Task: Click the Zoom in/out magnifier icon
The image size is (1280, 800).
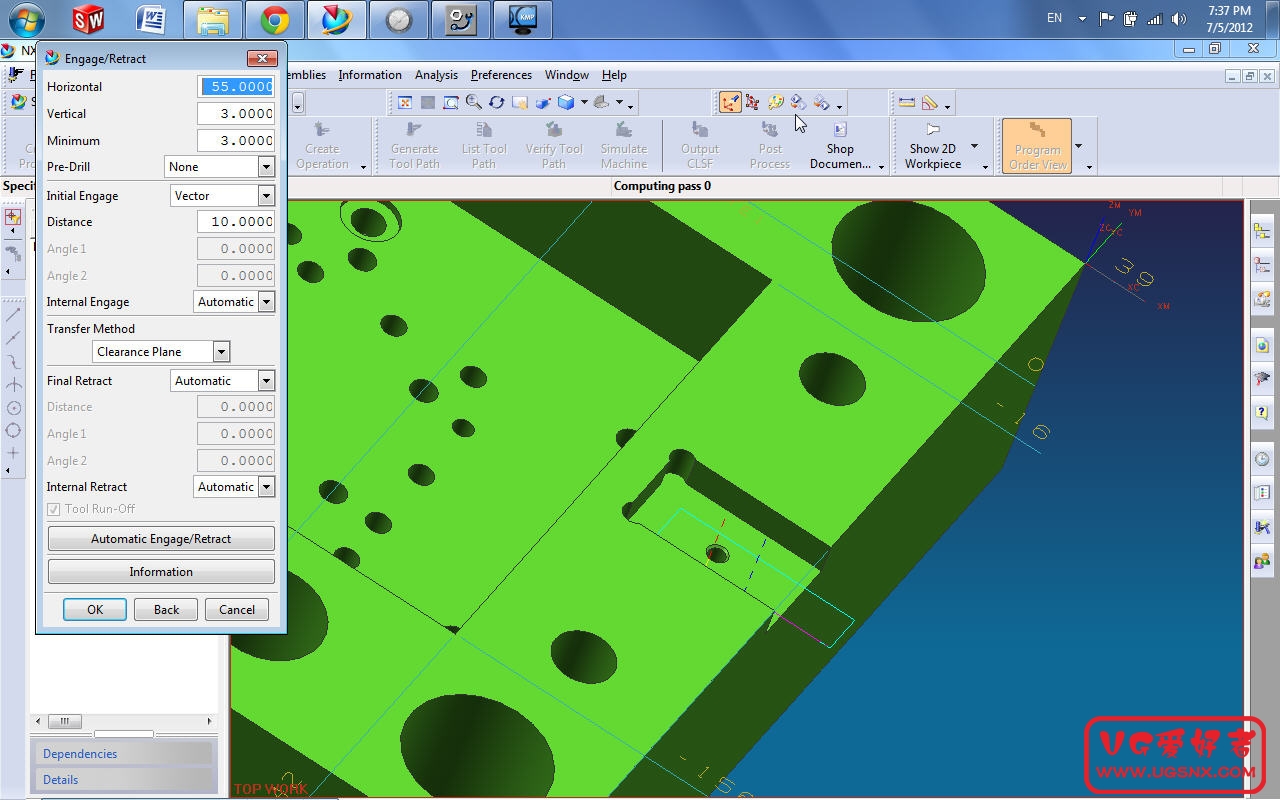Action: 474,102
